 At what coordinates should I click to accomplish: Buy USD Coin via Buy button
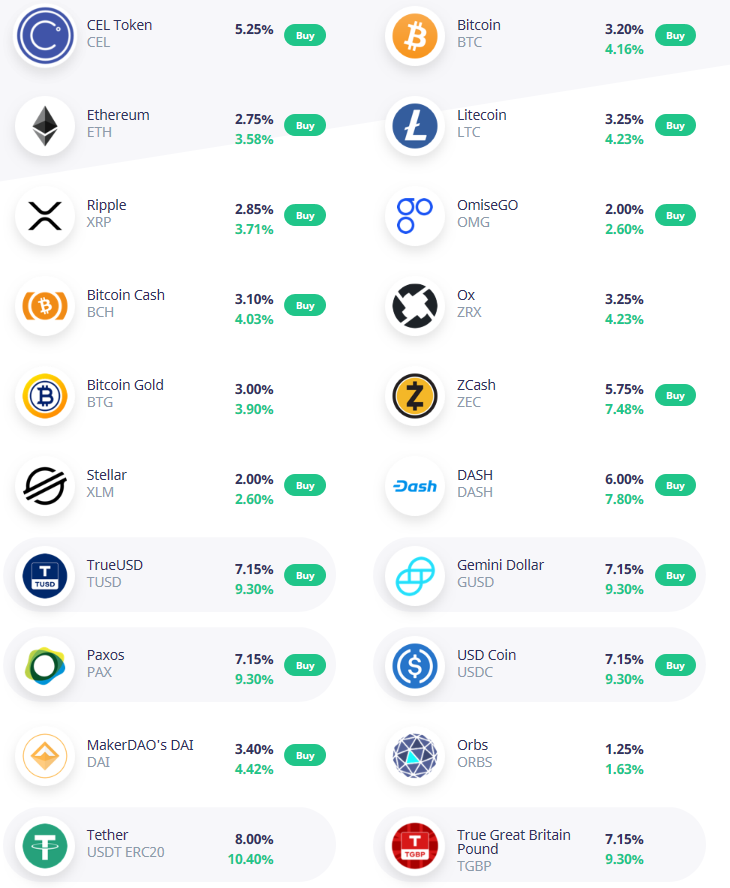(675, 665)
